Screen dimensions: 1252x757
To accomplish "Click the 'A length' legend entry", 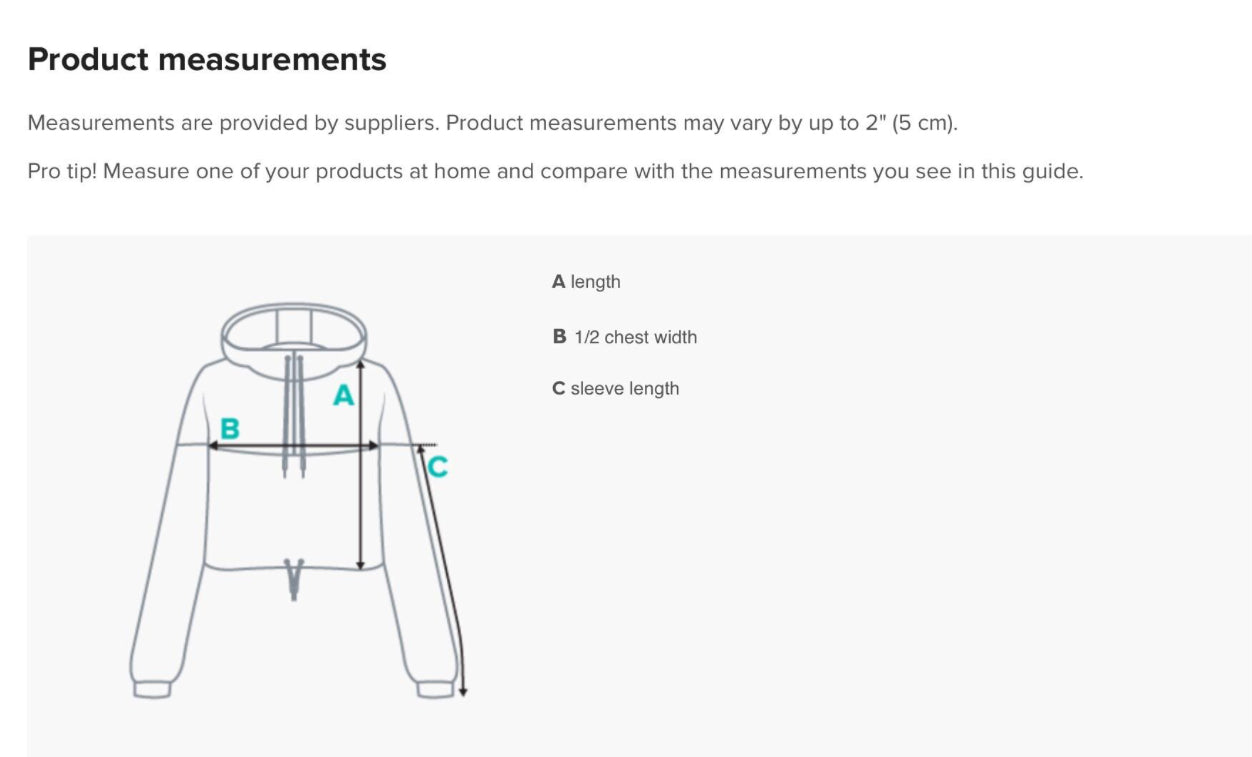I will (586, 282).
